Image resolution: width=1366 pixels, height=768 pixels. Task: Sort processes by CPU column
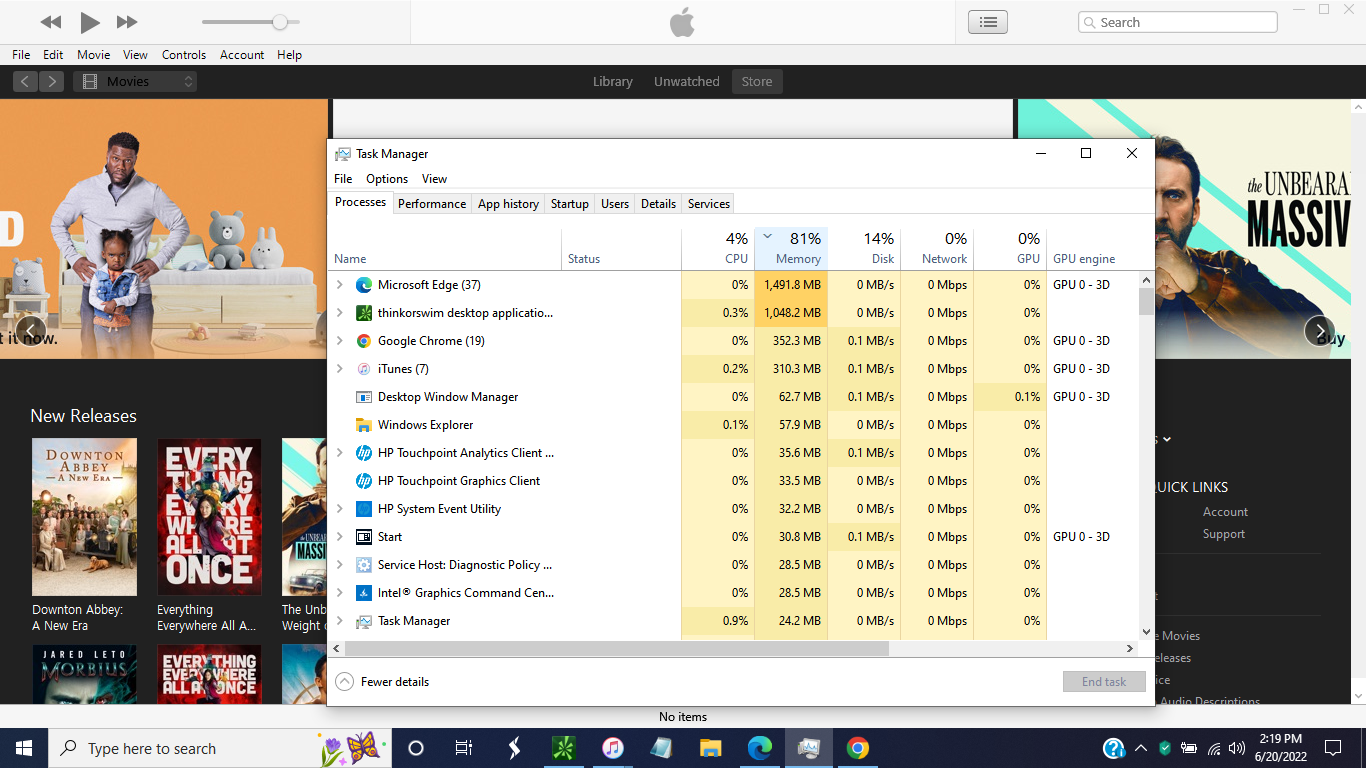(x=718, y=249)
